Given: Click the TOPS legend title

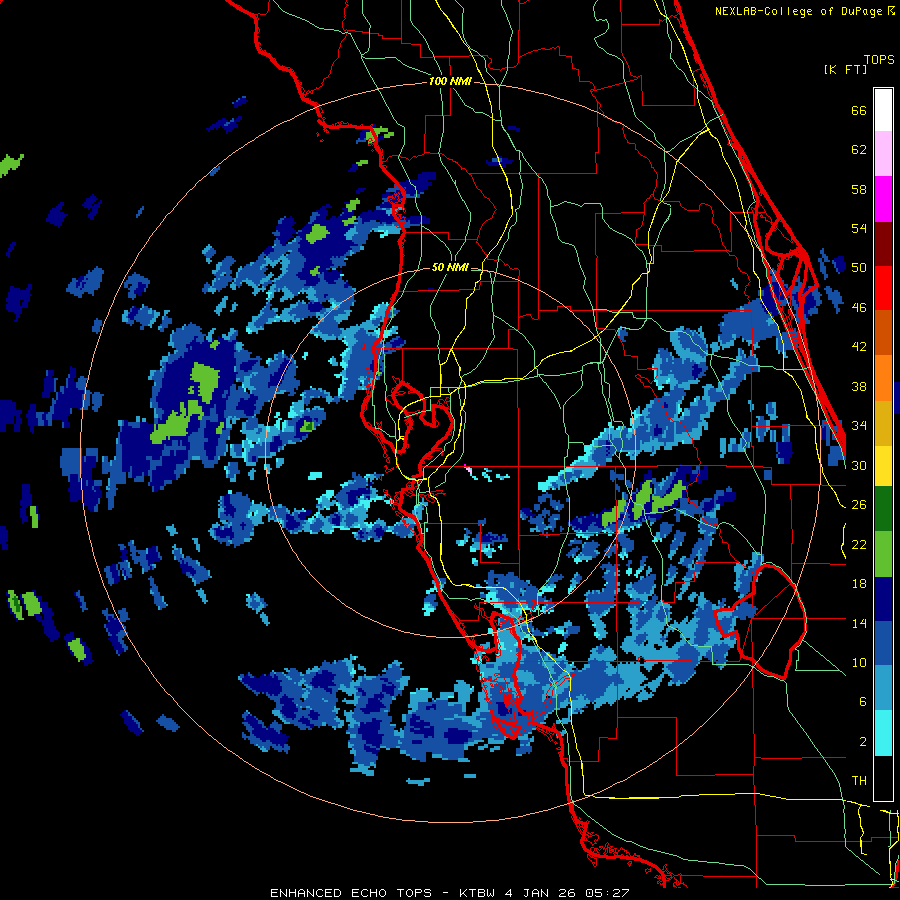Looking at the screenshot, I should click(879, 60).
